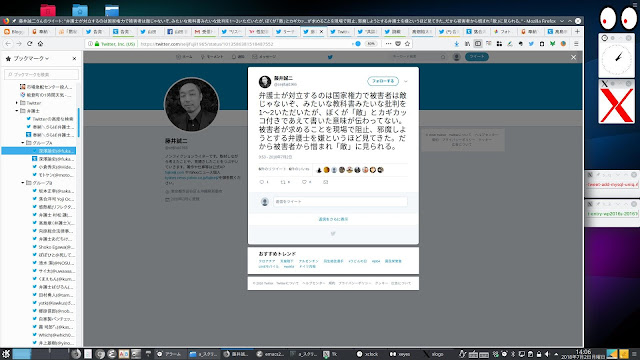Click the direct message envelope icon under tweet

[325, 182]
